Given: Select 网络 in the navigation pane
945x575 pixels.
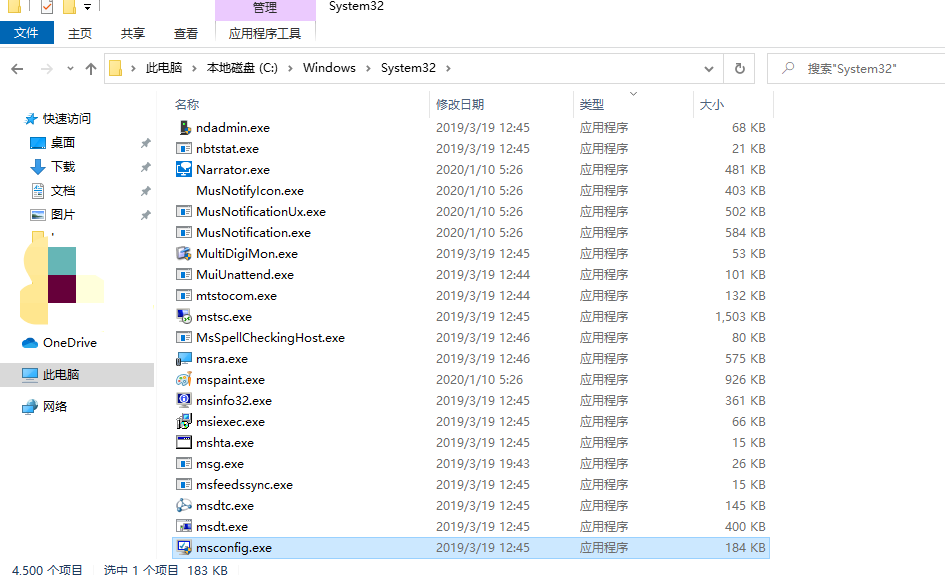Looking at the screenshot, I should [x=55, y=406].
